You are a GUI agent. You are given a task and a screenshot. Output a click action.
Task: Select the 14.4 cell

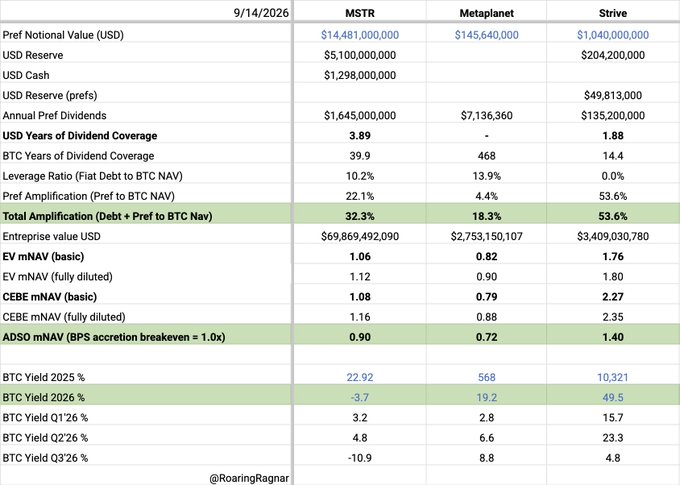(x=613, y=156)
